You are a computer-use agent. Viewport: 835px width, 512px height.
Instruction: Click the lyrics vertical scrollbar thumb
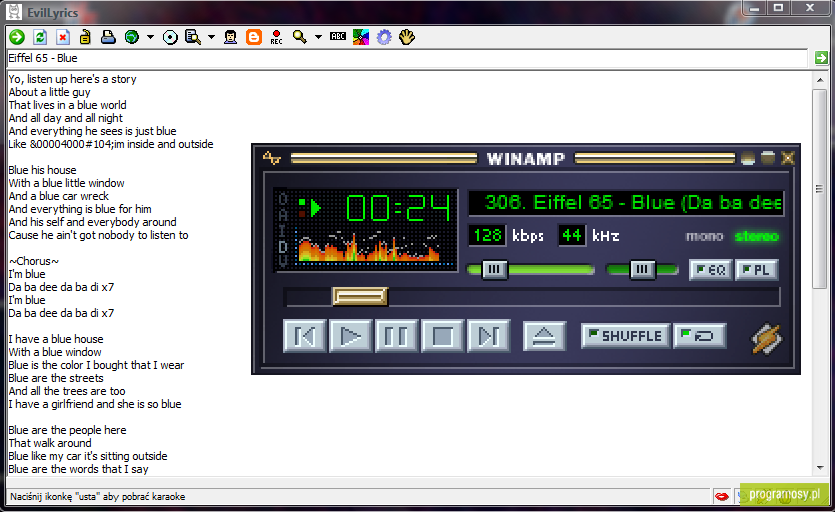pos(820,189)
